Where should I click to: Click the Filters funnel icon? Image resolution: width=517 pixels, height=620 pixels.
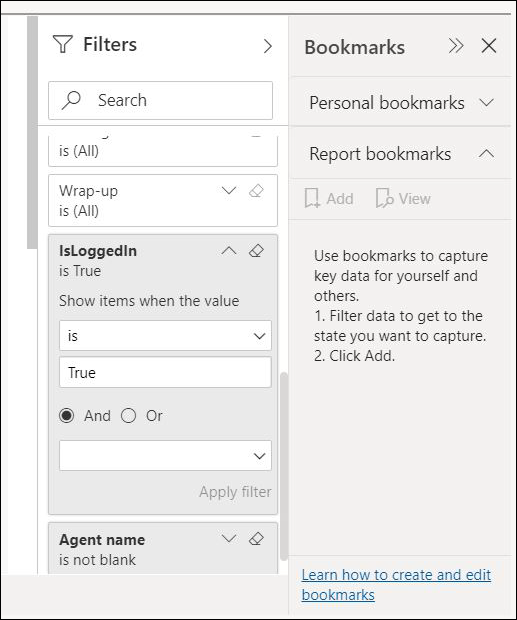62,44
